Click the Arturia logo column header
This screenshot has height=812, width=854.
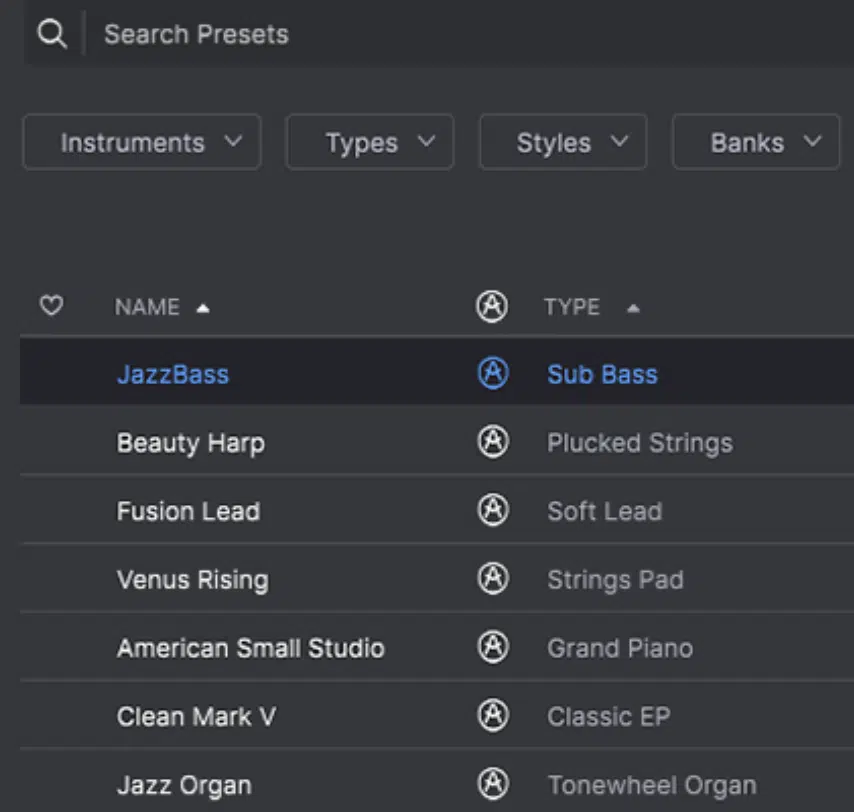pos(492,307)
